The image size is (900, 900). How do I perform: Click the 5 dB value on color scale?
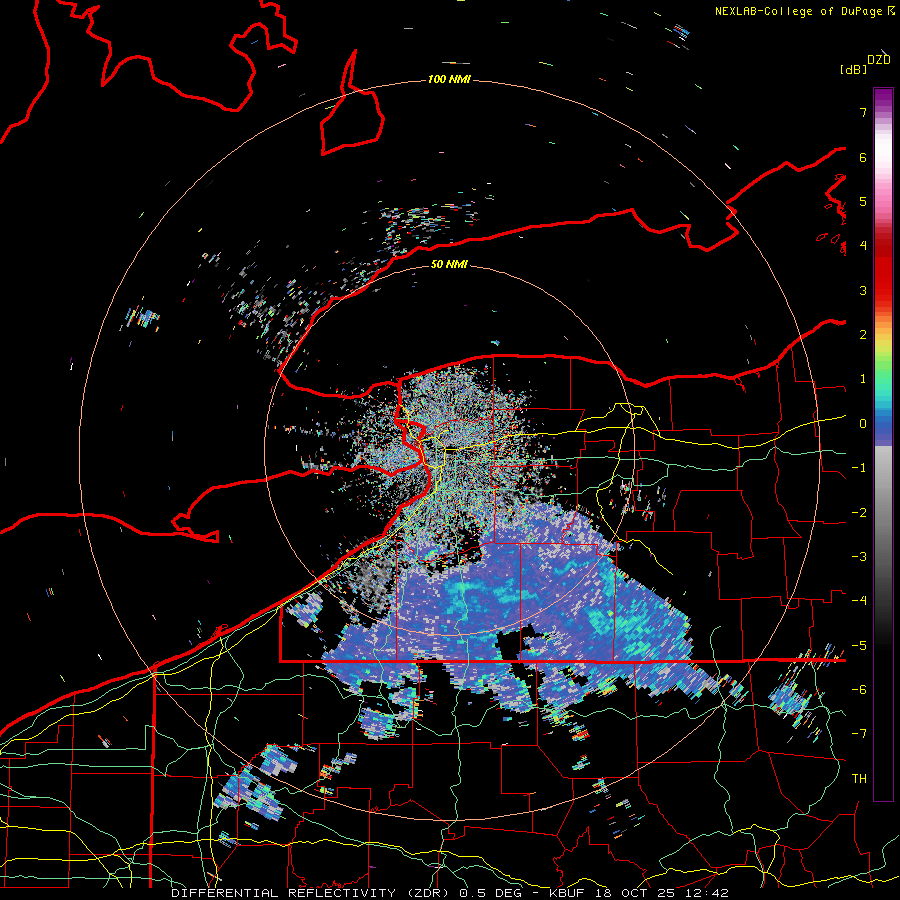coord(863,201)
